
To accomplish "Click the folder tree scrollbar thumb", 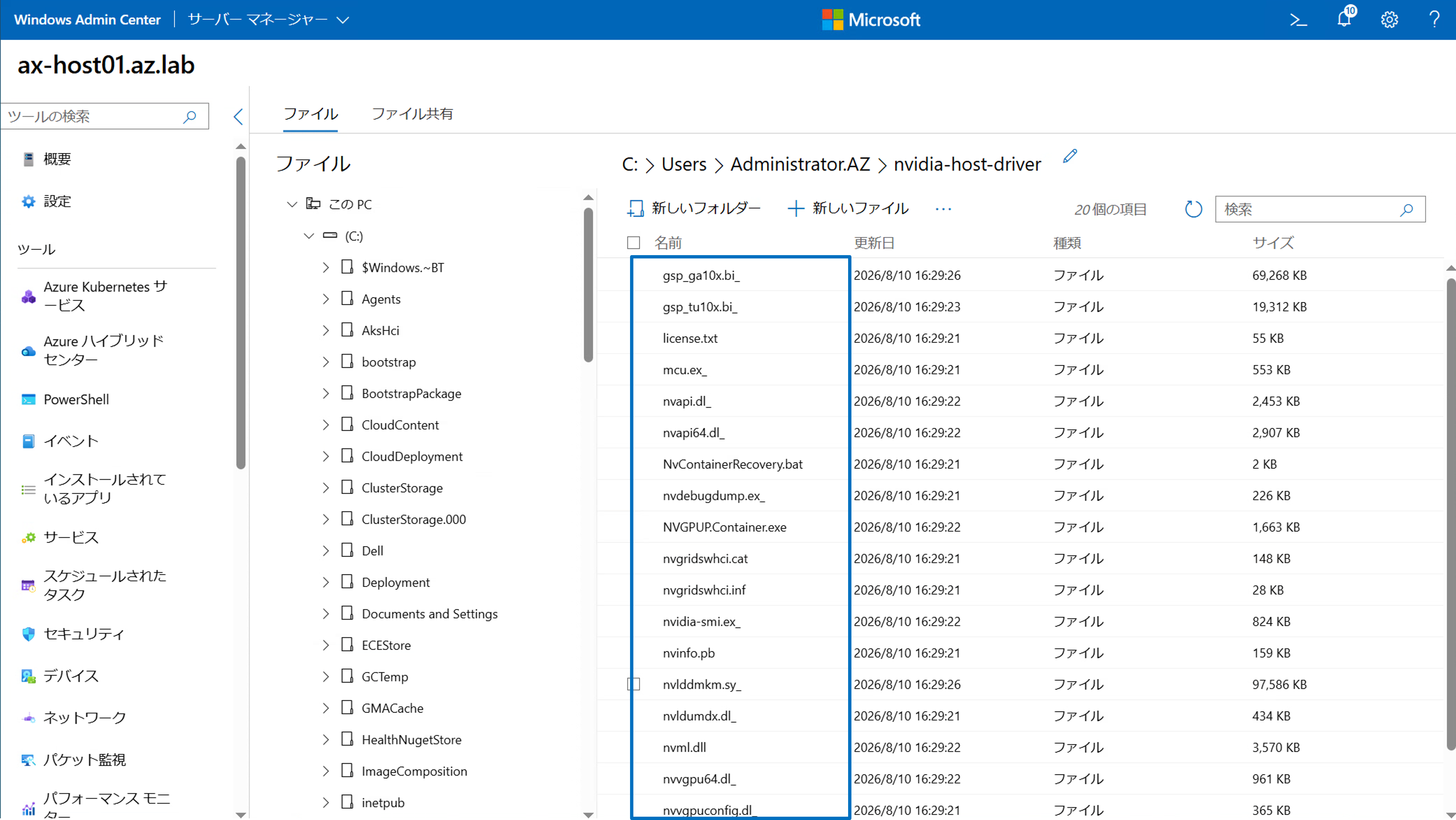I will coord(588,285).
